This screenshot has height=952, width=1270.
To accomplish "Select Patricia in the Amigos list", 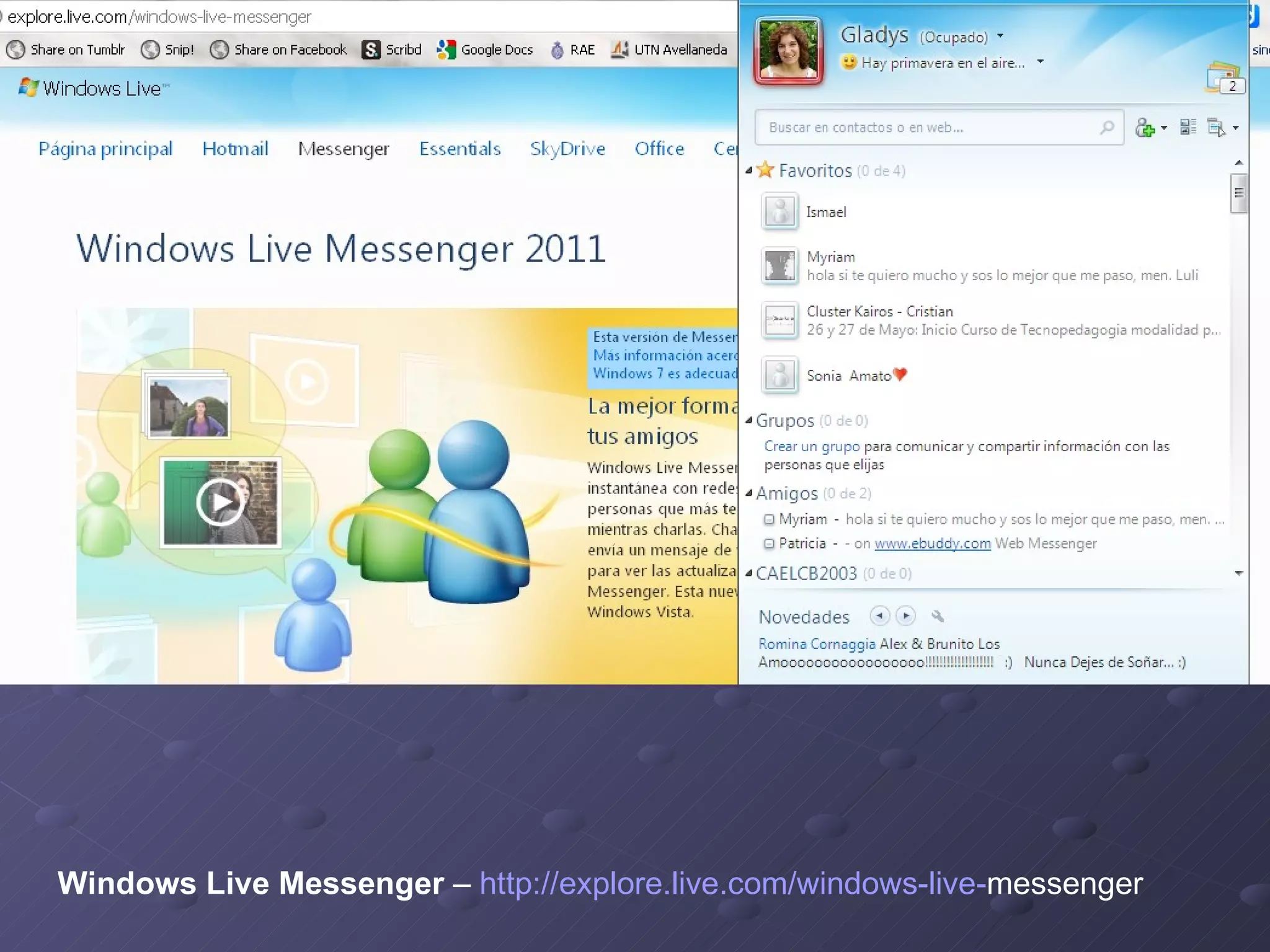I will [802, 544].
